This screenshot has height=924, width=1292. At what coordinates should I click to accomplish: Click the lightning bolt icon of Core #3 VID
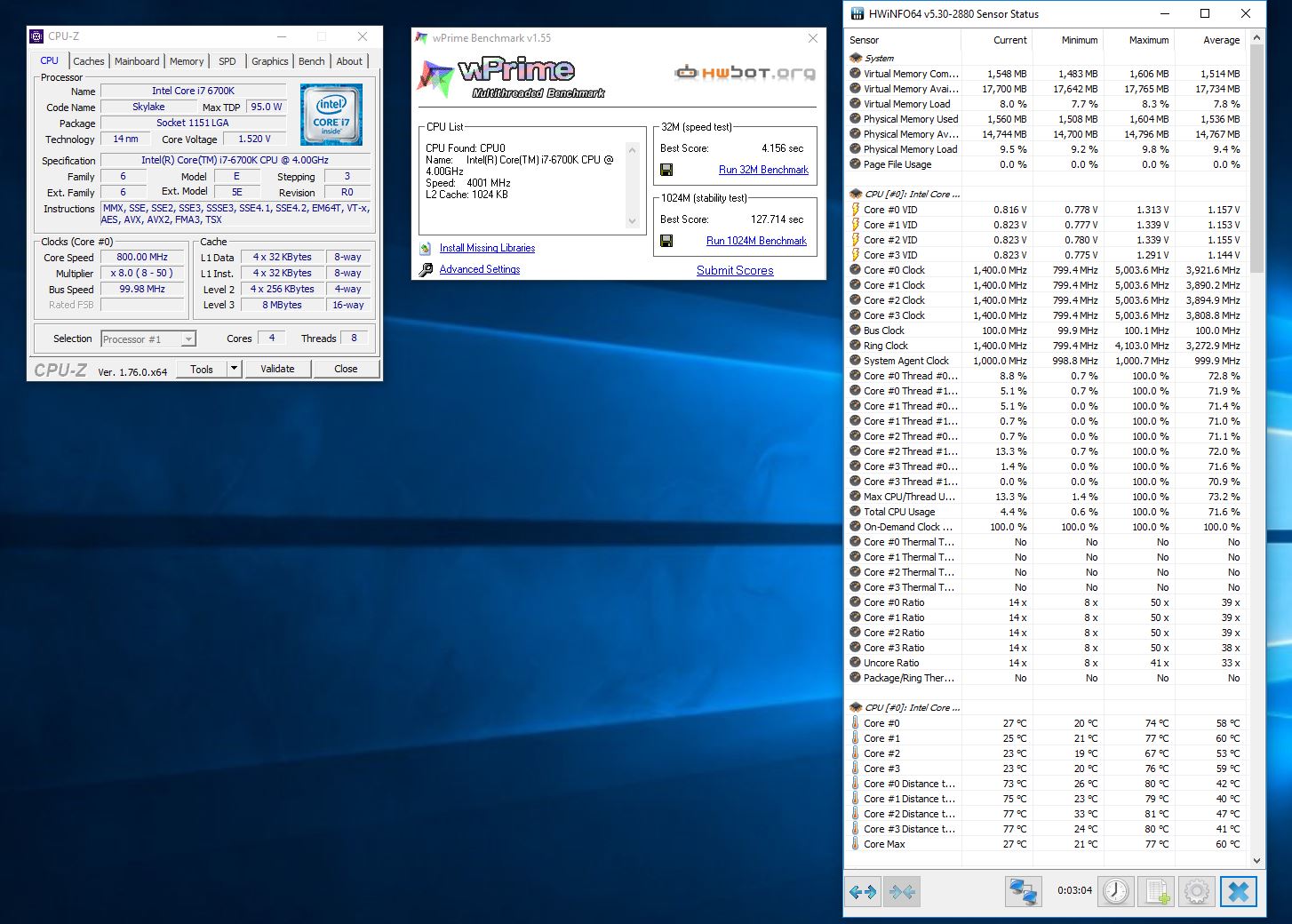[856, 255]
